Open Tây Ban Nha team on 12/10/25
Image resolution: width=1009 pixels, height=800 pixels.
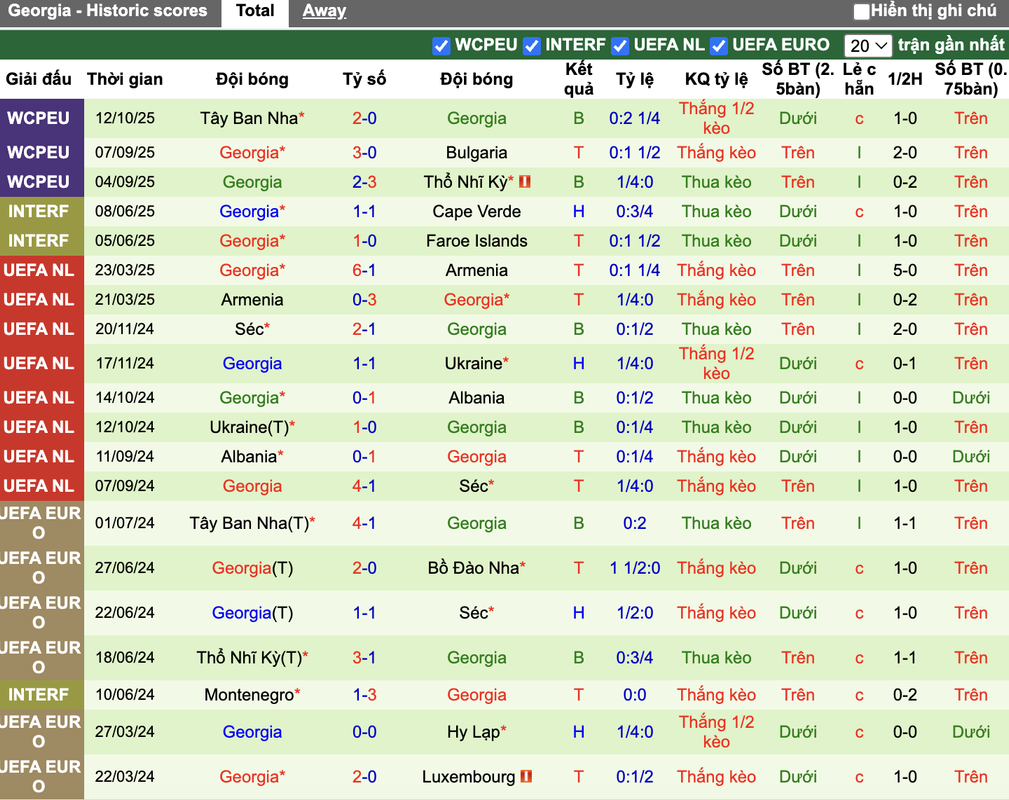(249, 118)
